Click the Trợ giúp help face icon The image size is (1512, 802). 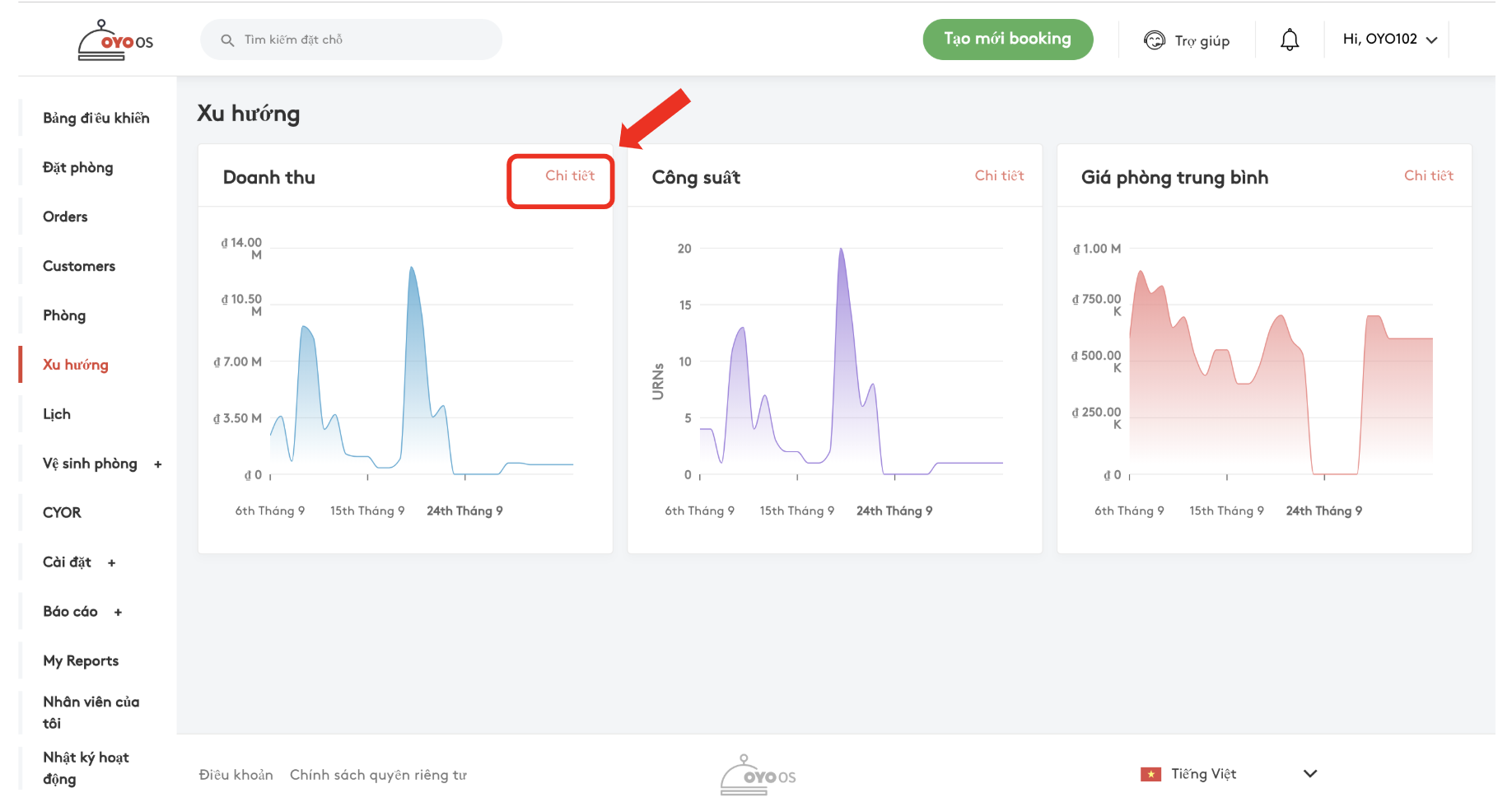pyautogui.click(x=1155, y=40)
